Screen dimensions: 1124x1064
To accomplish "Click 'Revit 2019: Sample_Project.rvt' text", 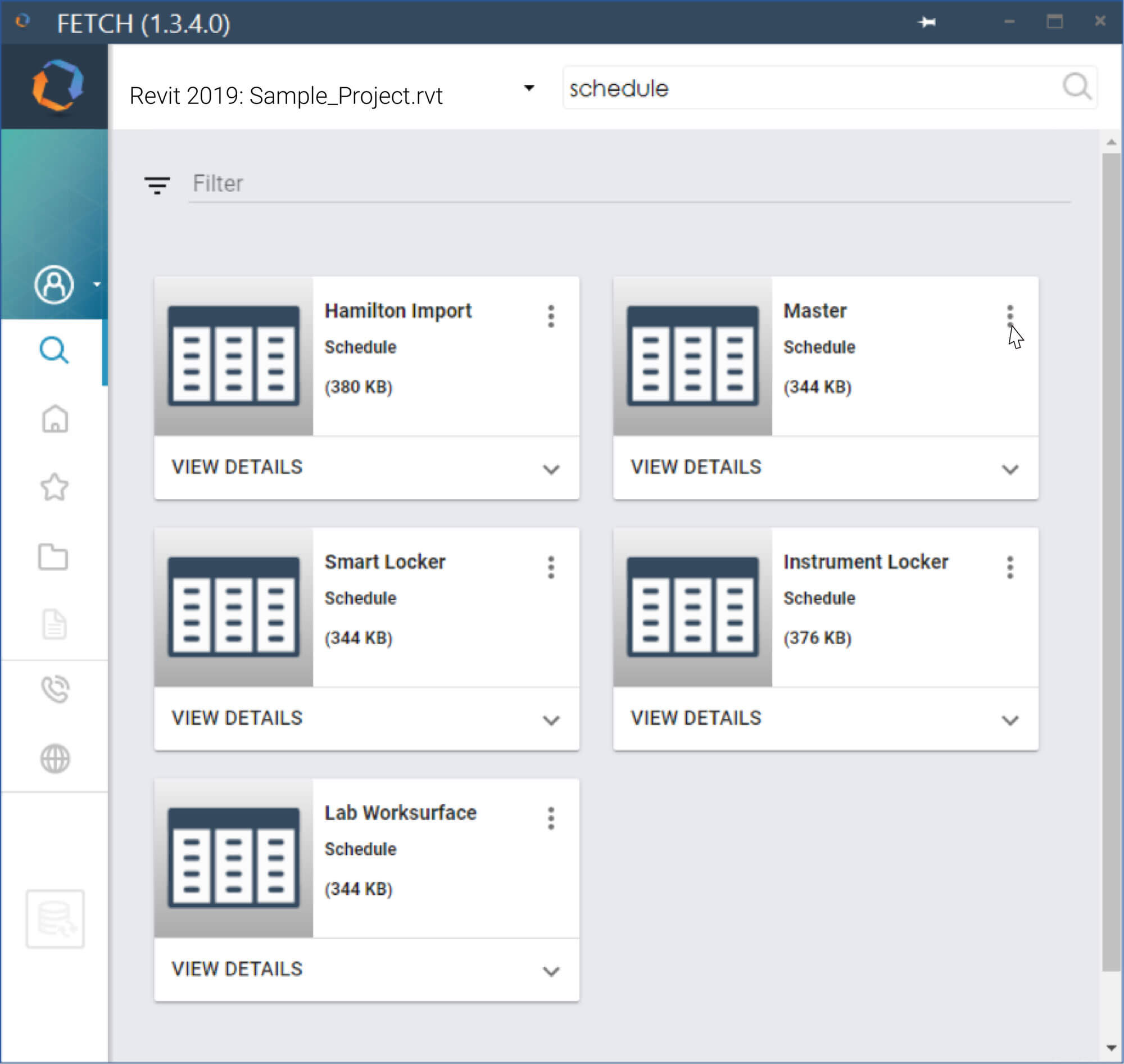I will [286, 96].
